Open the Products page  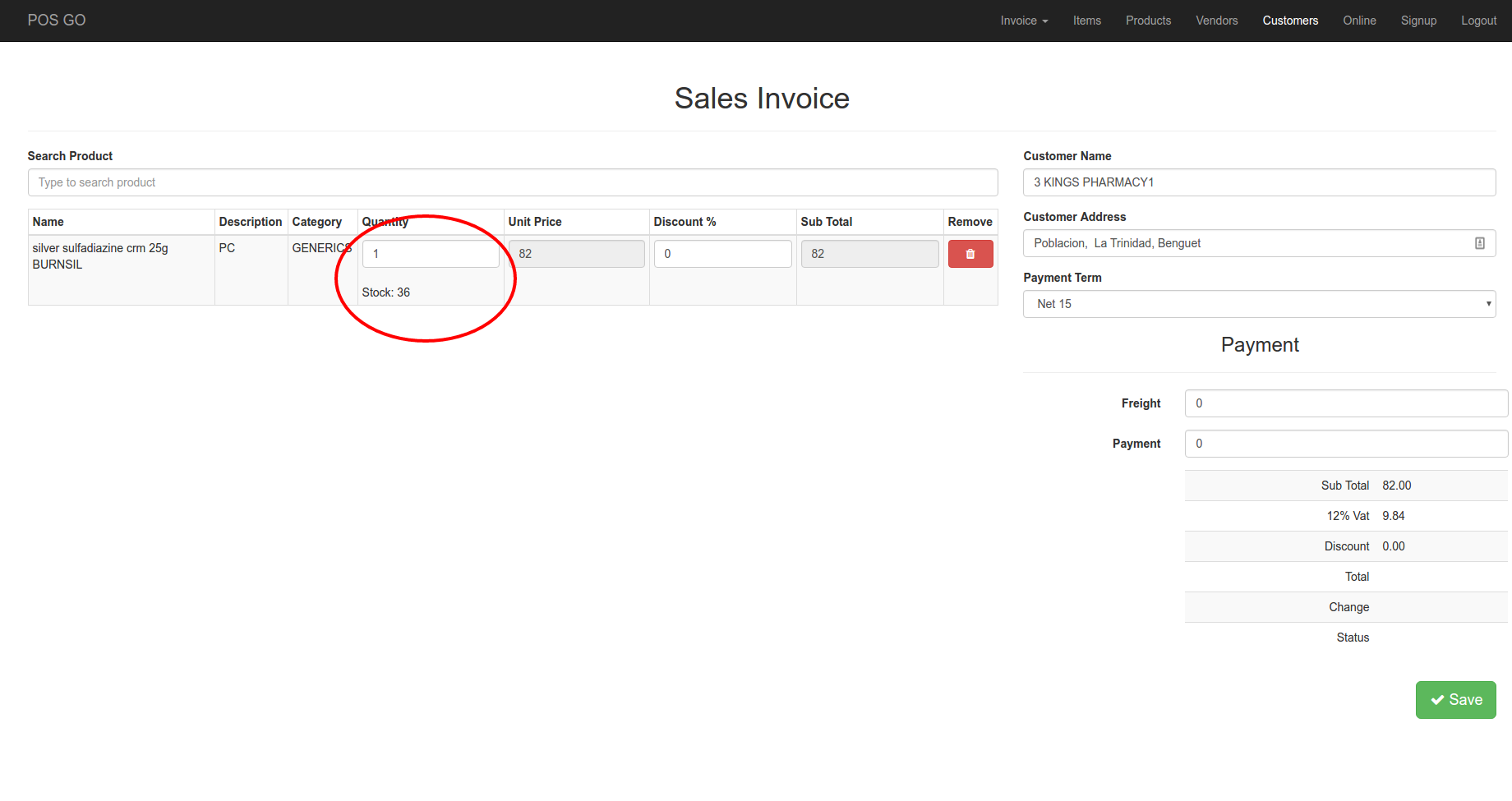[x=1148, y=21]
